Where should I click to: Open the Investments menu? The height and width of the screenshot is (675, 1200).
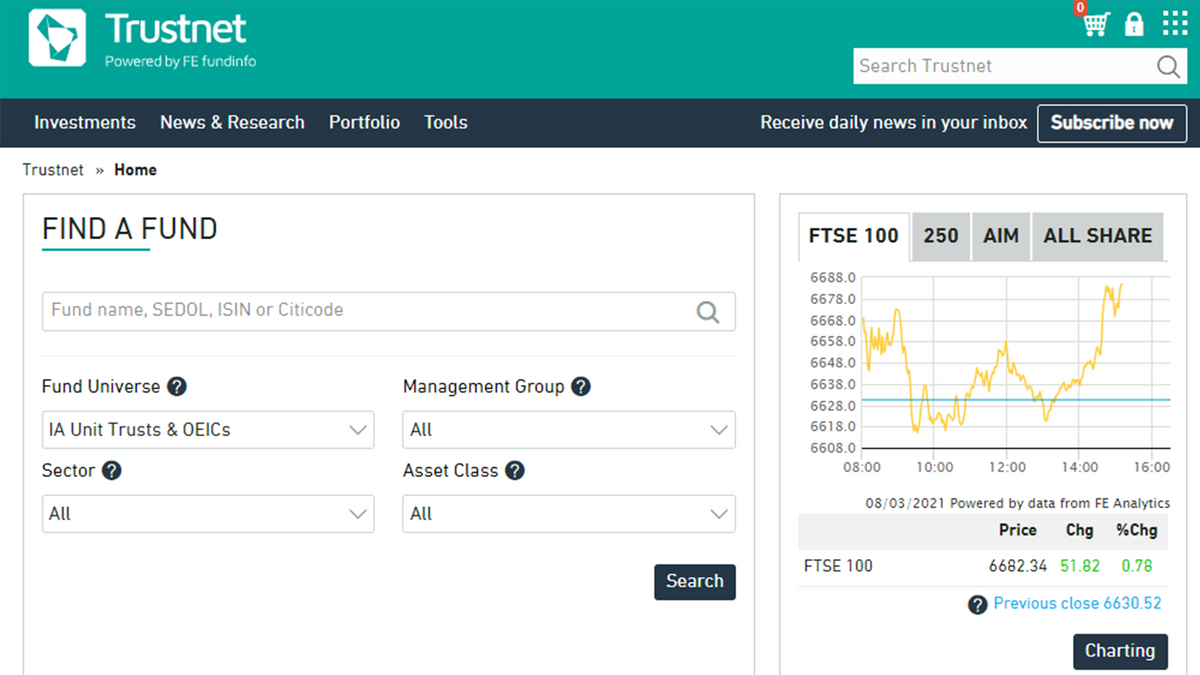[85, 122]
